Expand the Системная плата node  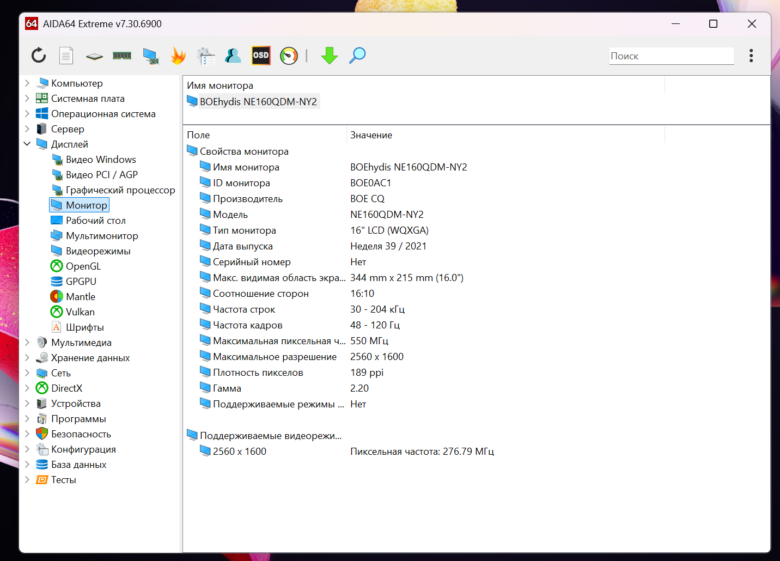click(27, 98)
